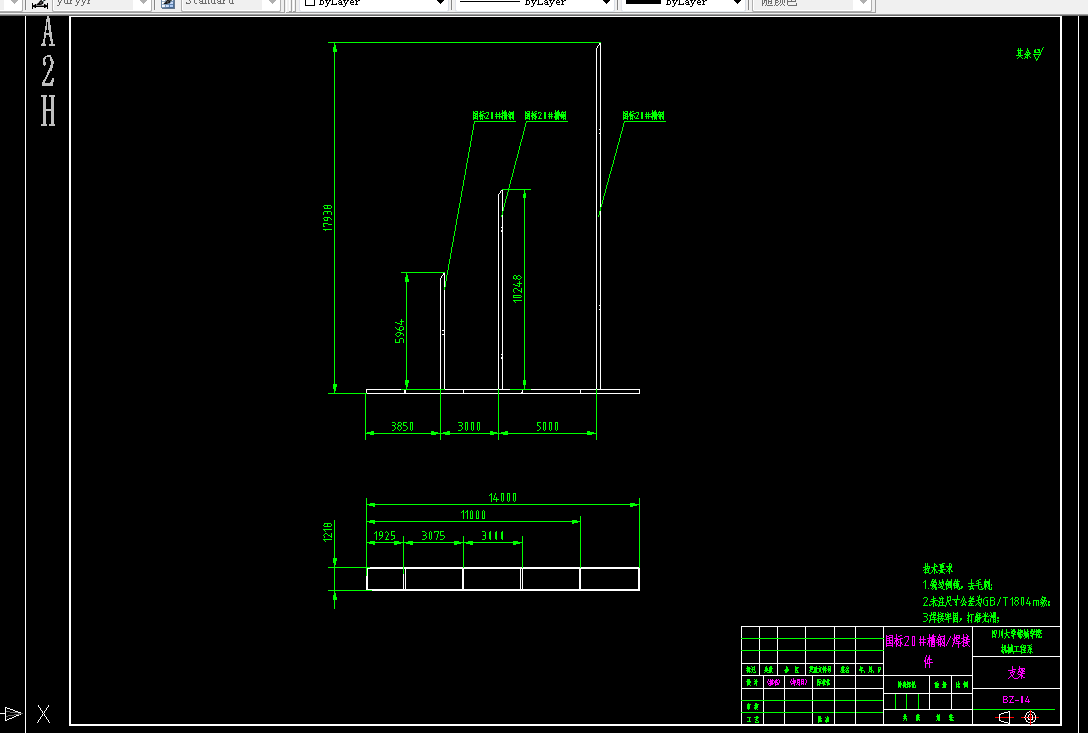Open the linetype ByLayer dropdown
1088x733 pixels.
click(x=534, y=3)
